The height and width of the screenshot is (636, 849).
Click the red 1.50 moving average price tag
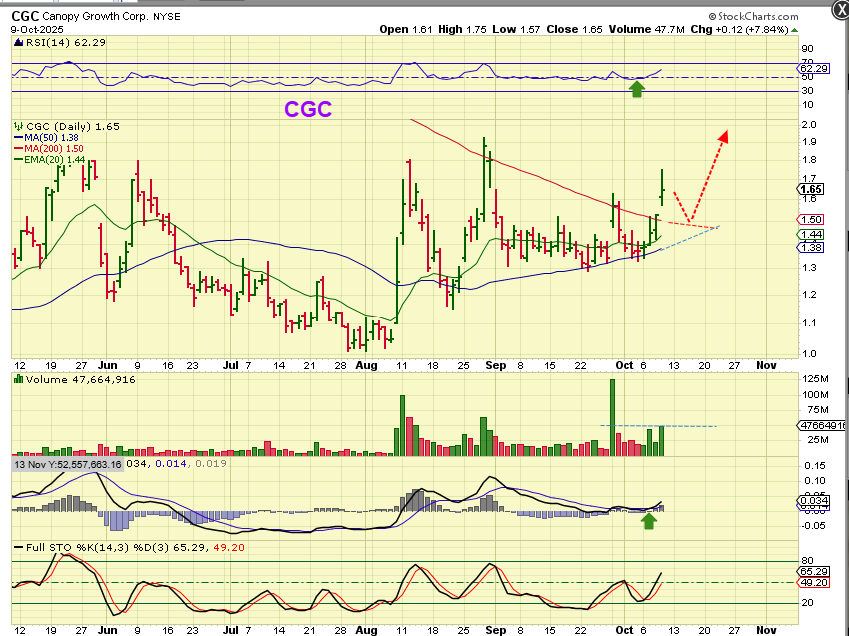click(811, 219)
